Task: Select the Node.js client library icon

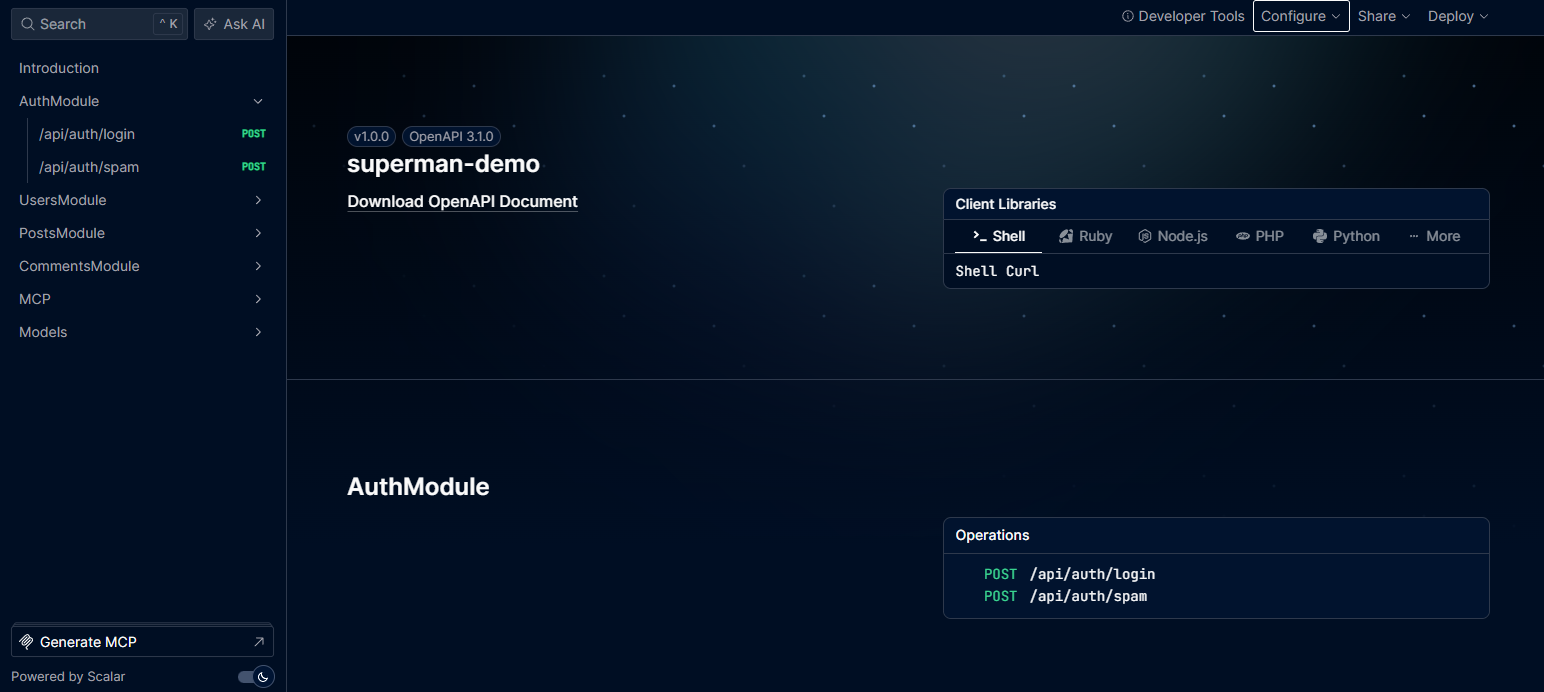Action: click(1145, 236)
